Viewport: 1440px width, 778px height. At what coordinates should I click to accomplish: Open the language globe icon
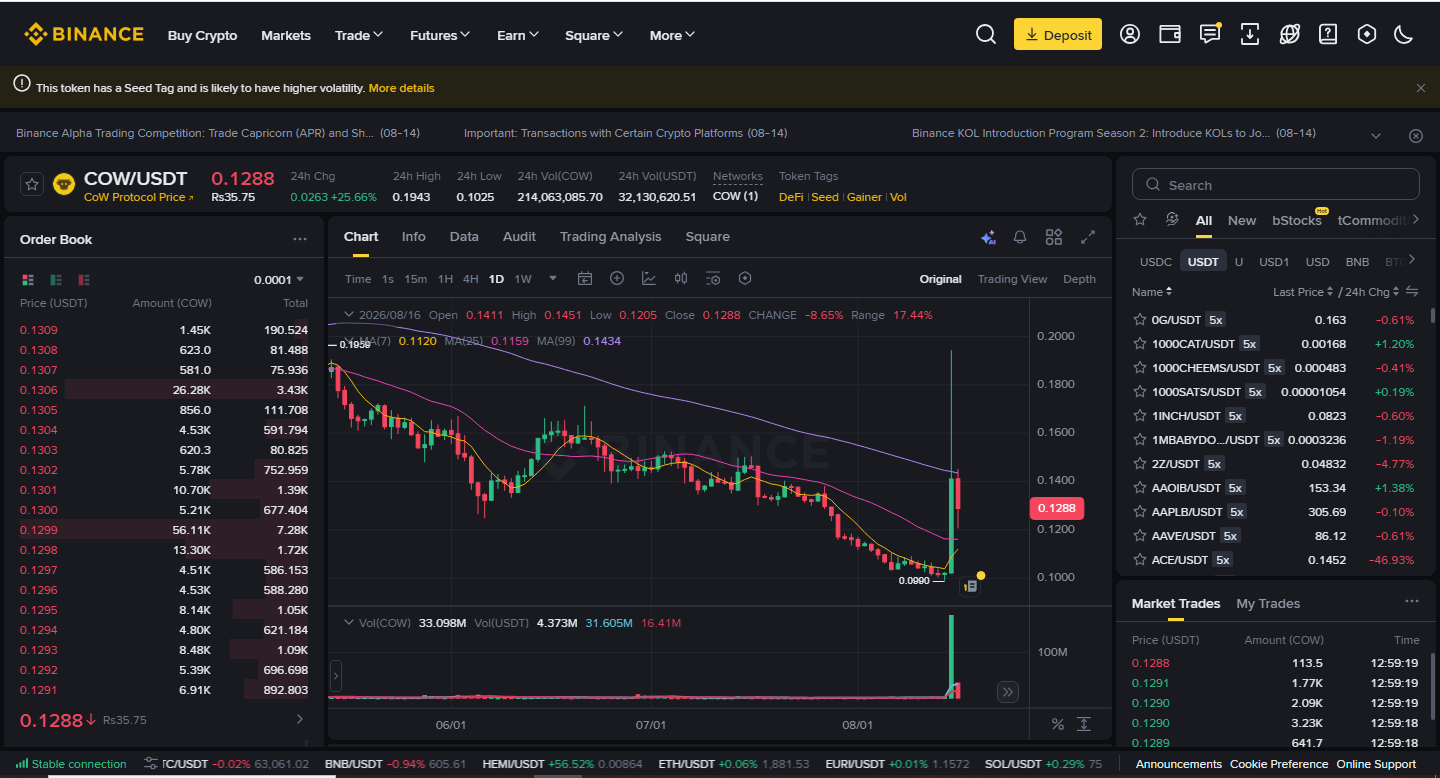point(1290,34)
